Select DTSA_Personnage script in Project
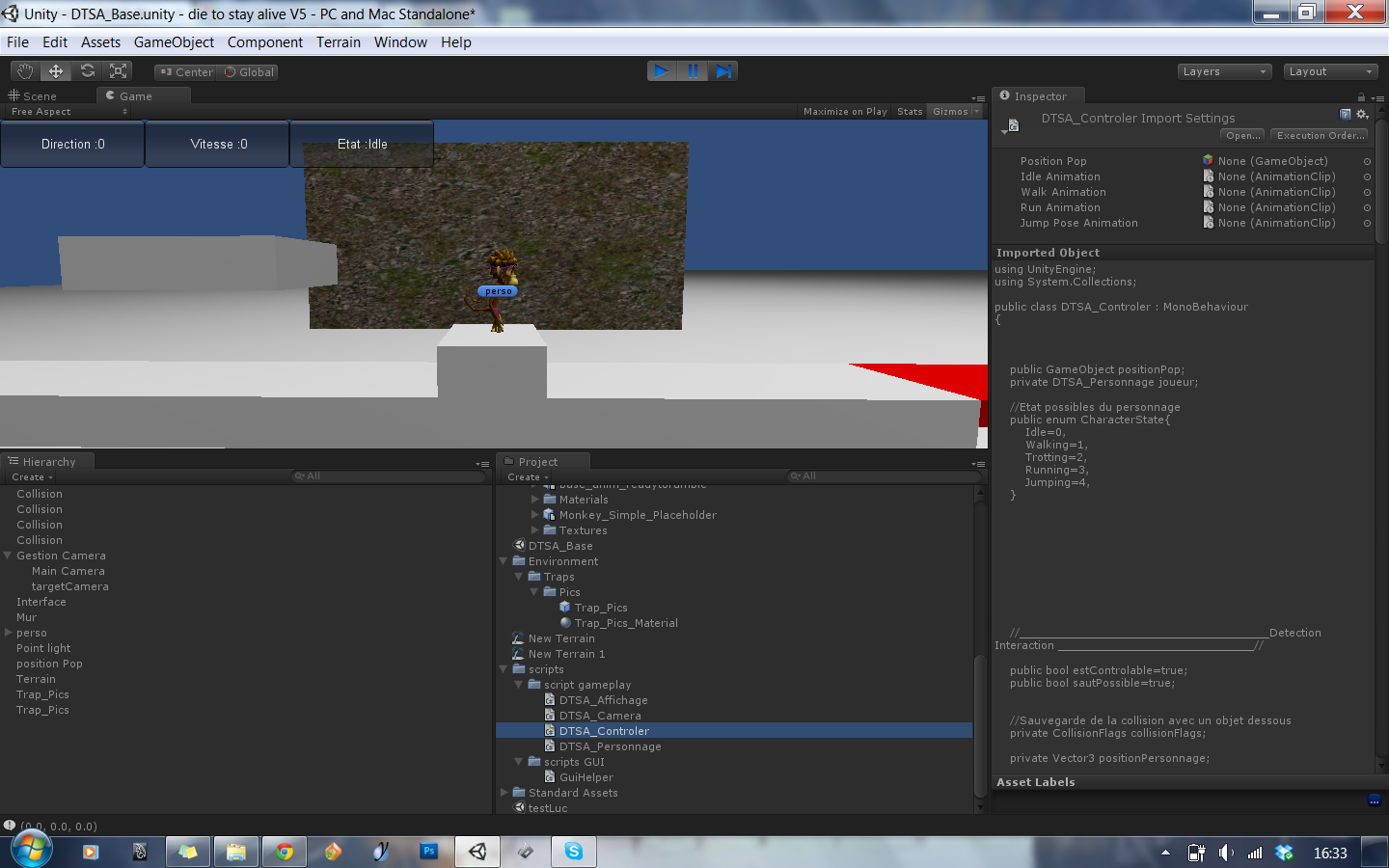The image size is (1389, 868). pos(610,746)
